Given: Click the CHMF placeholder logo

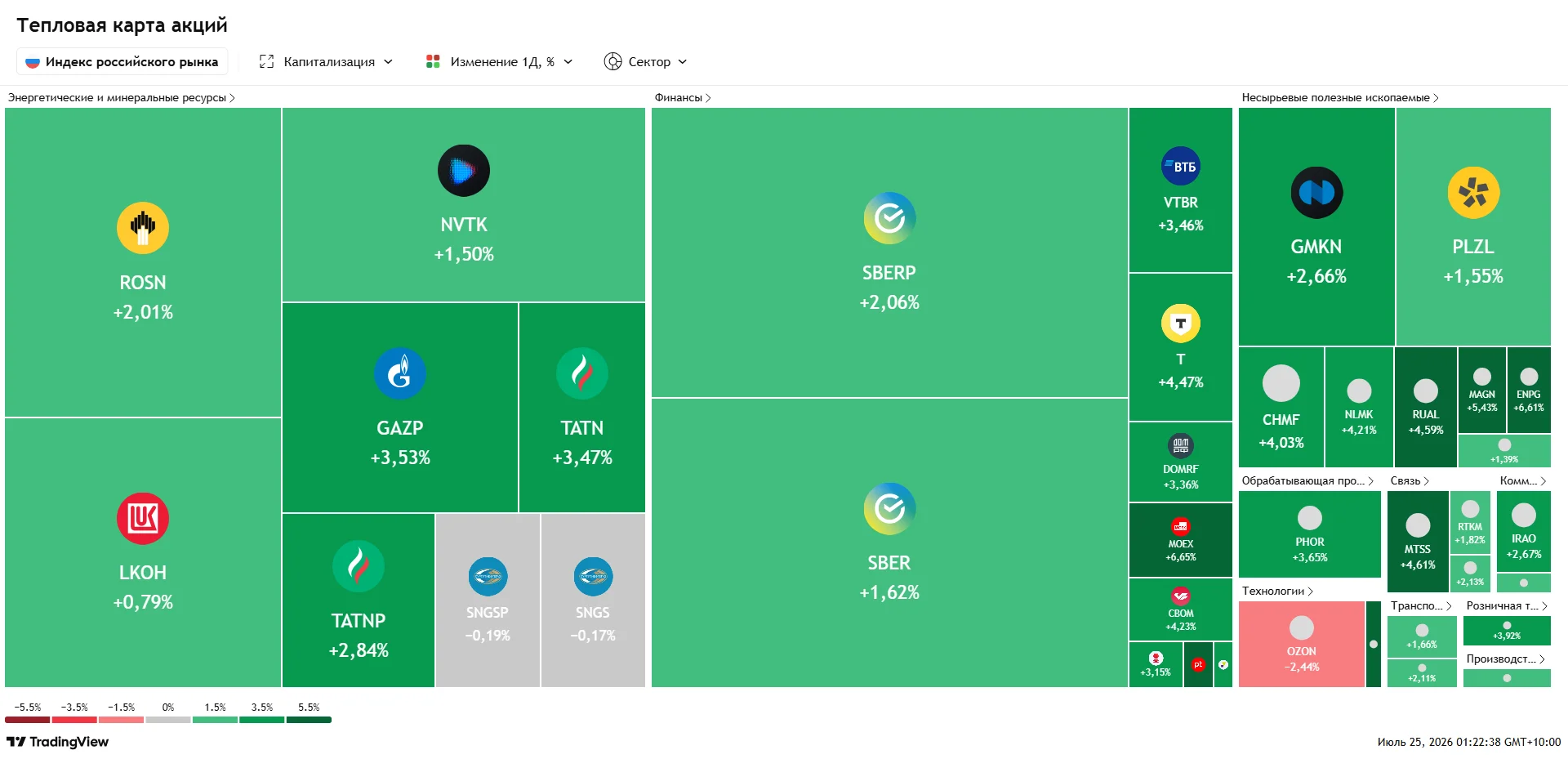Looking at the screenshot, I should (1281, 383).
